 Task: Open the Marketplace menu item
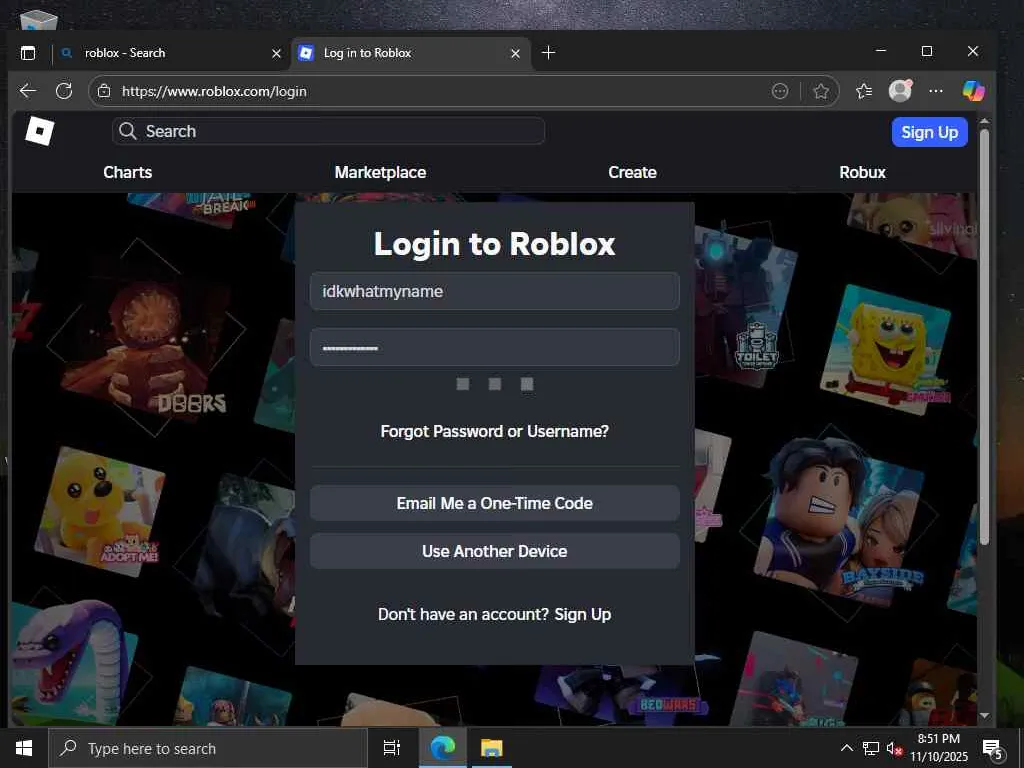click(380, 172)
